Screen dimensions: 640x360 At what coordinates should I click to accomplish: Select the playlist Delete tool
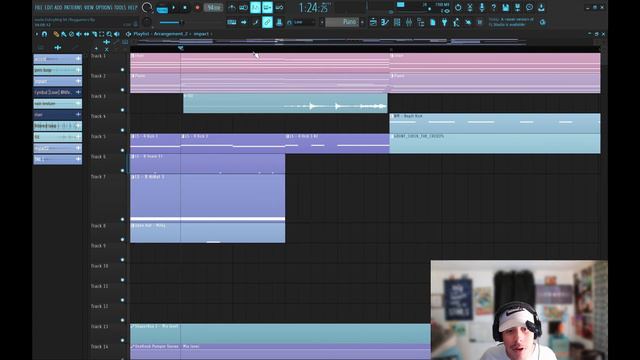[x=71, y=34]
